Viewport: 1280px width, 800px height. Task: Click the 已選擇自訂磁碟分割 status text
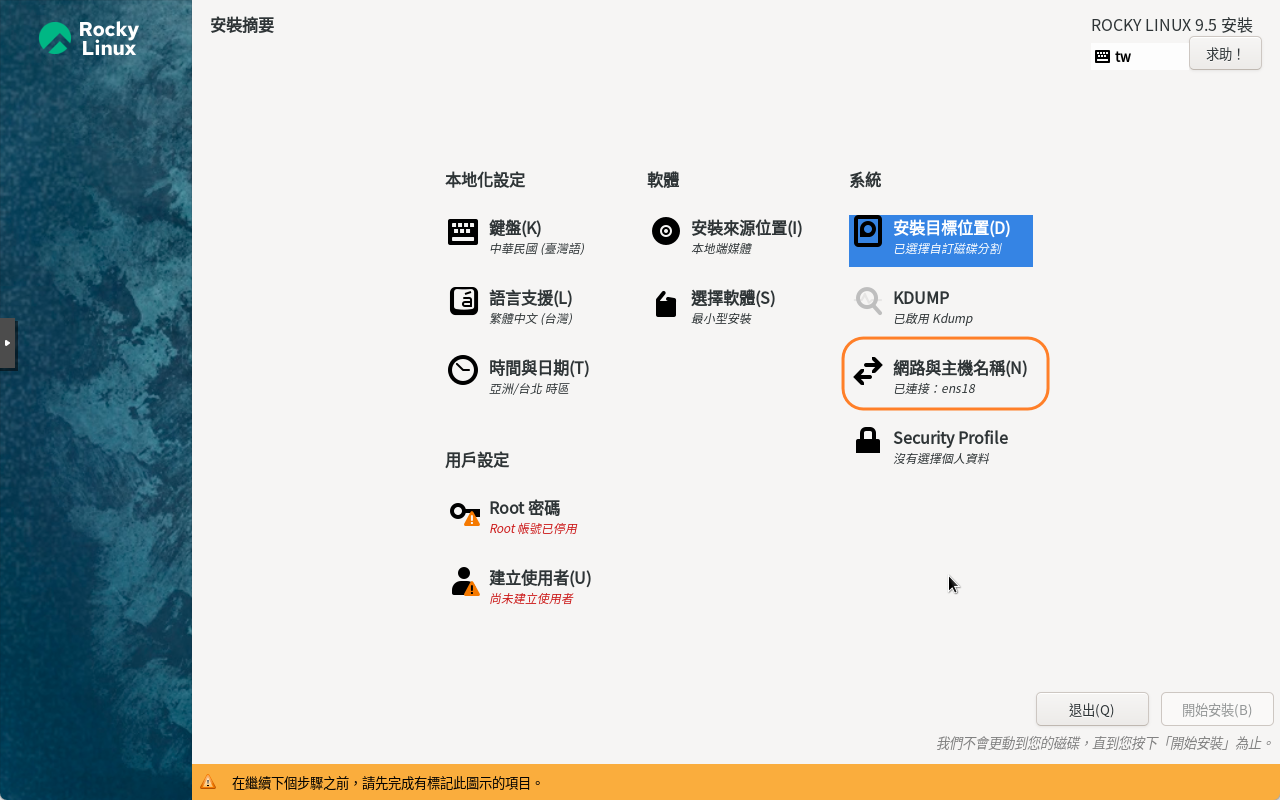tap(947, 248)
